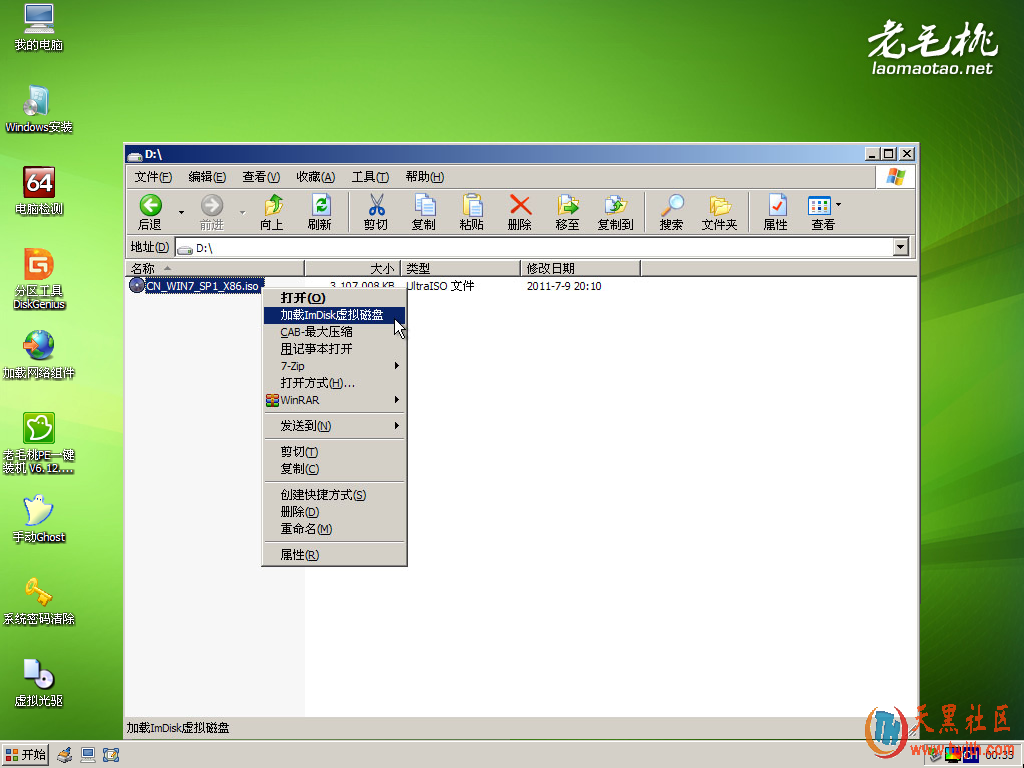The width and height of the screenshot is (1024, 768).
Task: Select 加载ImDisk虚拟磁盘 in context menu
Action: 332,315
